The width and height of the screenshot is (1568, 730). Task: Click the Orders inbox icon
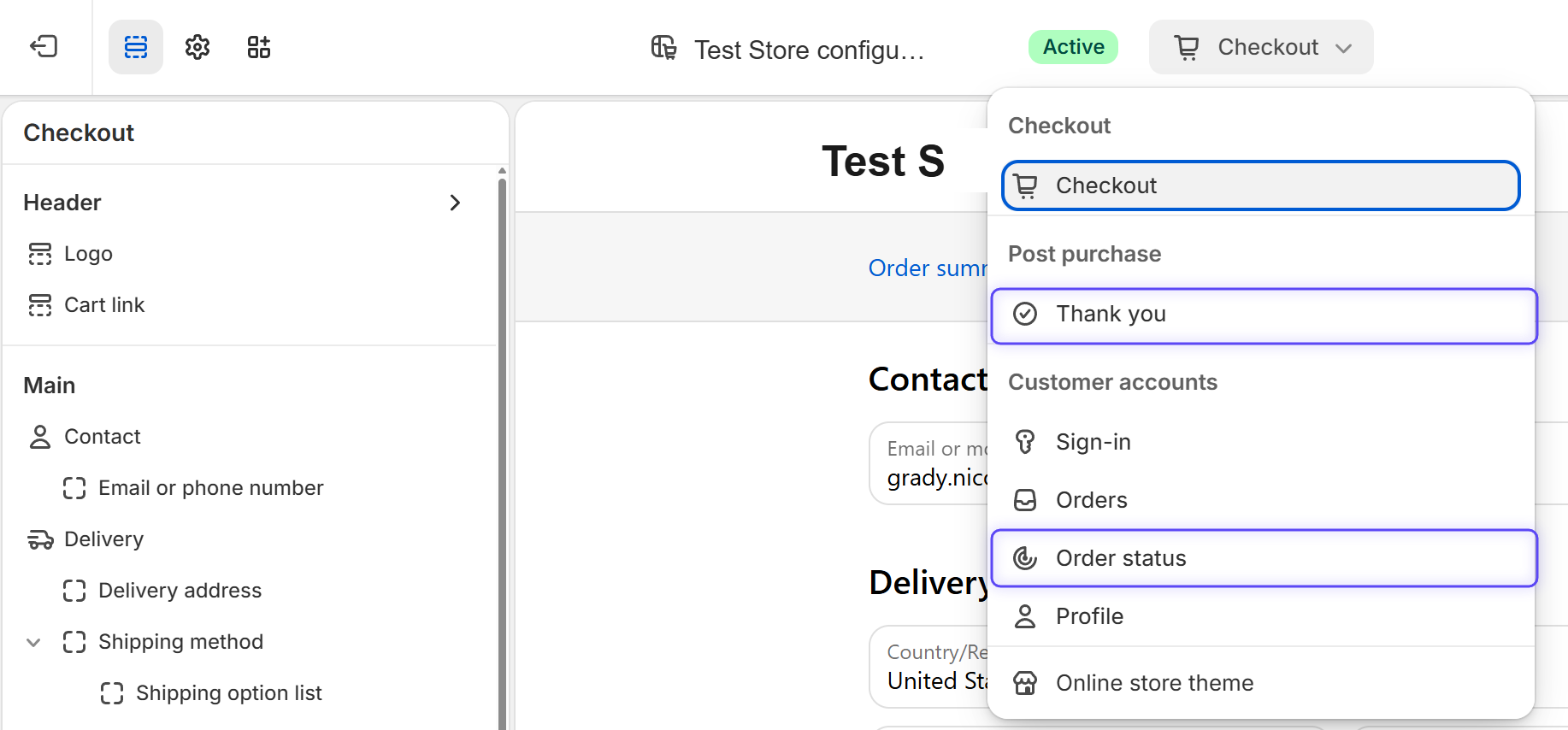[x=1025, y=500]
